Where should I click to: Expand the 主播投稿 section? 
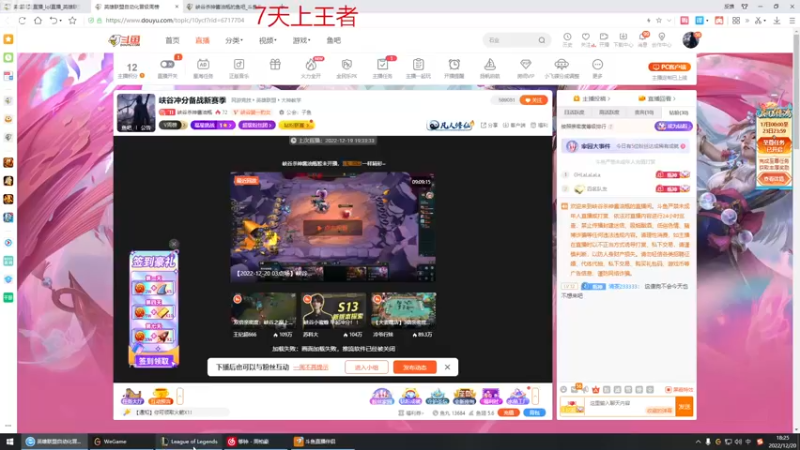coord(592,98)
